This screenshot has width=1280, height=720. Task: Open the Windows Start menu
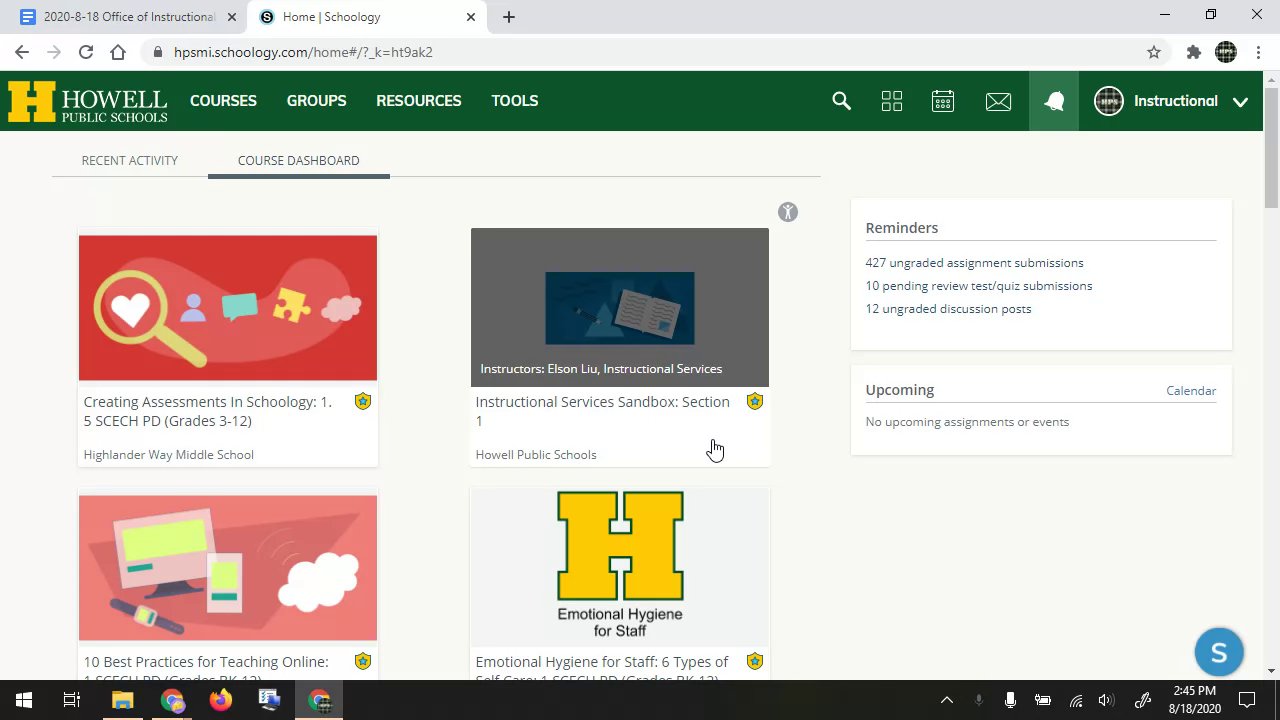tap(24, 700)
